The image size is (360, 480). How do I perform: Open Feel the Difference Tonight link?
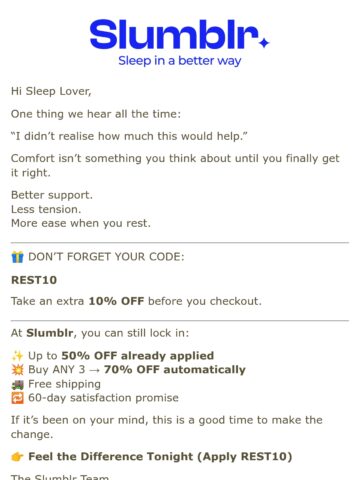click(160, 456)
